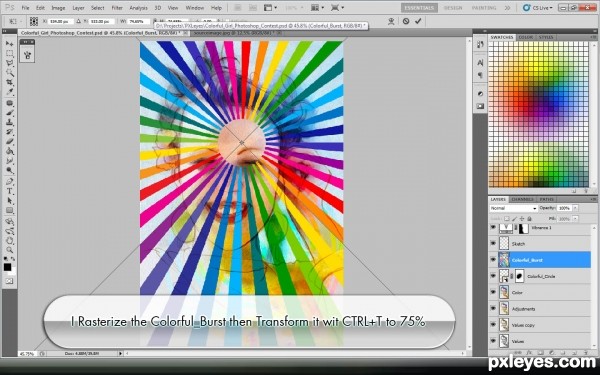
Task: Open the layer blend mode dropdown
Action: (514, 208)
